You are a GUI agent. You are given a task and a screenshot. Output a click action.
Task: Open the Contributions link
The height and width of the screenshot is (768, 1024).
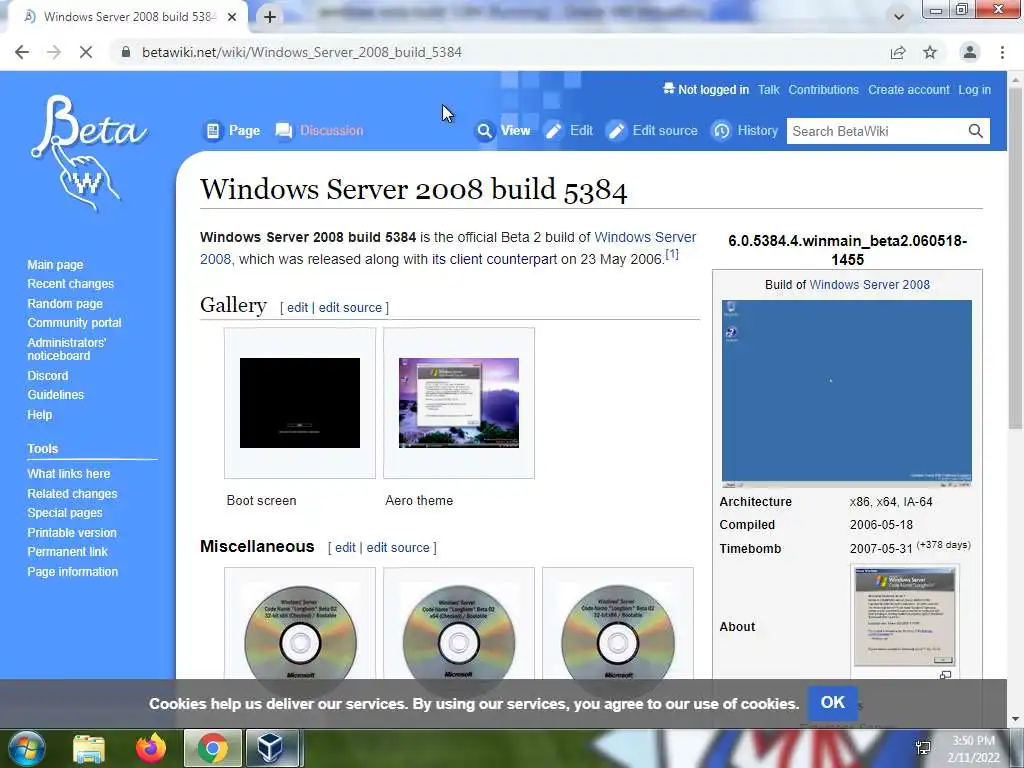[x=824, y=90]
